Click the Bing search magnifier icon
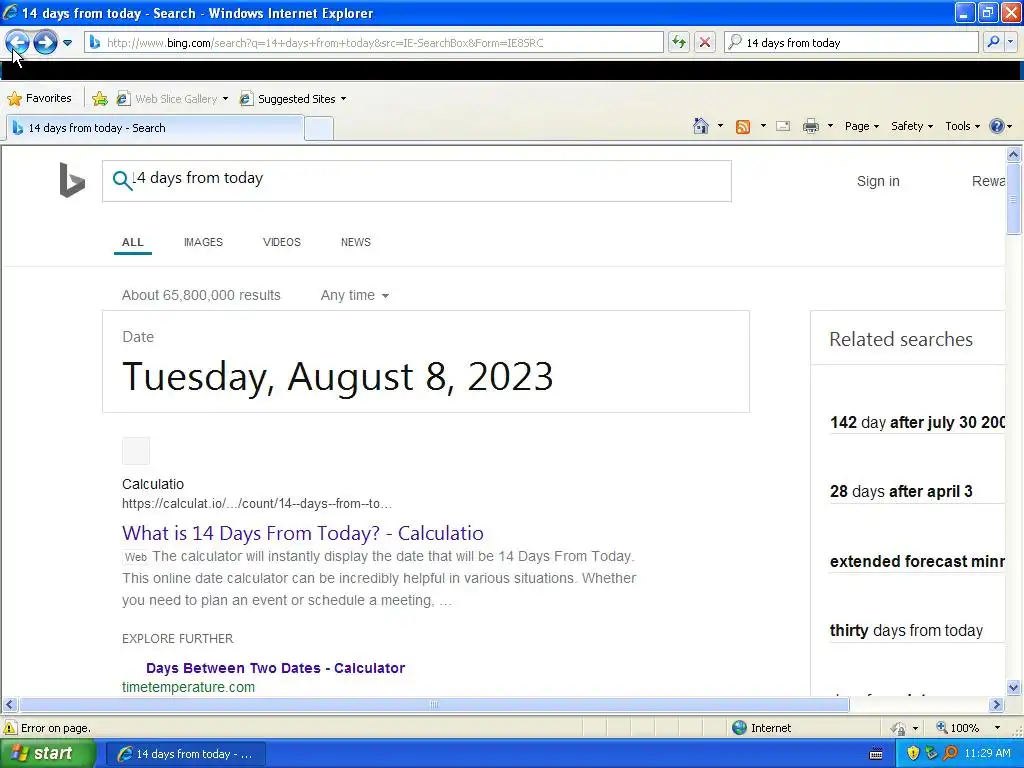This screenshot has width=1024, height=768. point(121,180)
